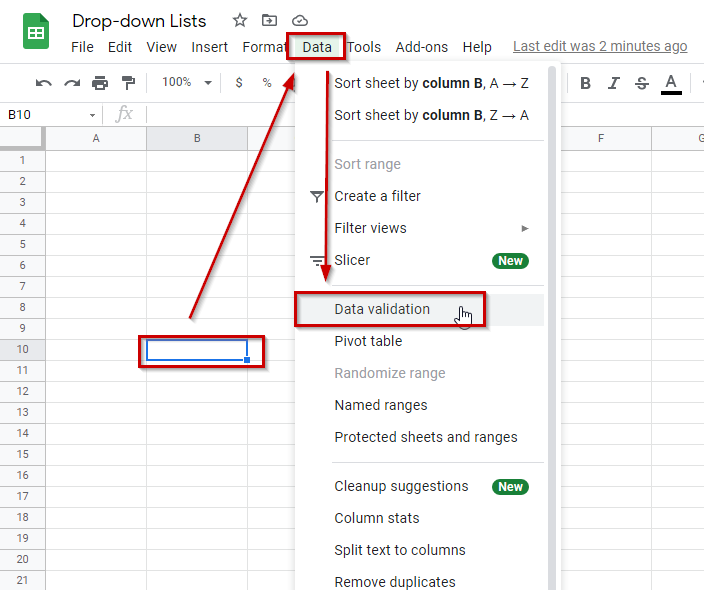Click the Data menu scrollbar
The image size is (704, 590).
pyautogui.click(x=552, y=328)
